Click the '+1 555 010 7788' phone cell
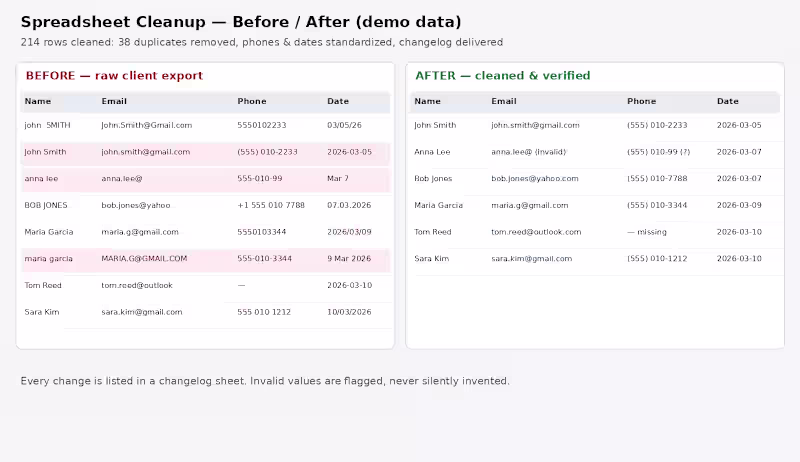Image resolution: width=800 pixels, height=462 pixels. [271, 205]
